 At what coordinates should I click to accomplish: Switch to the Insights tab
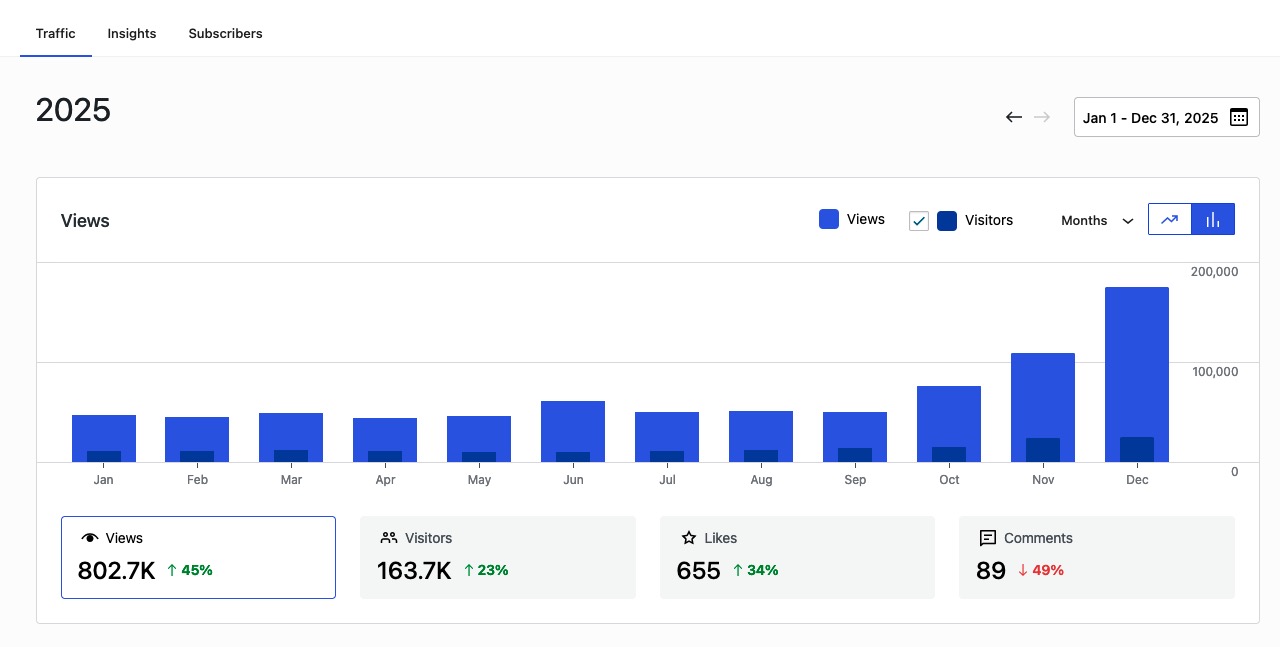click(x=132, y=33)
